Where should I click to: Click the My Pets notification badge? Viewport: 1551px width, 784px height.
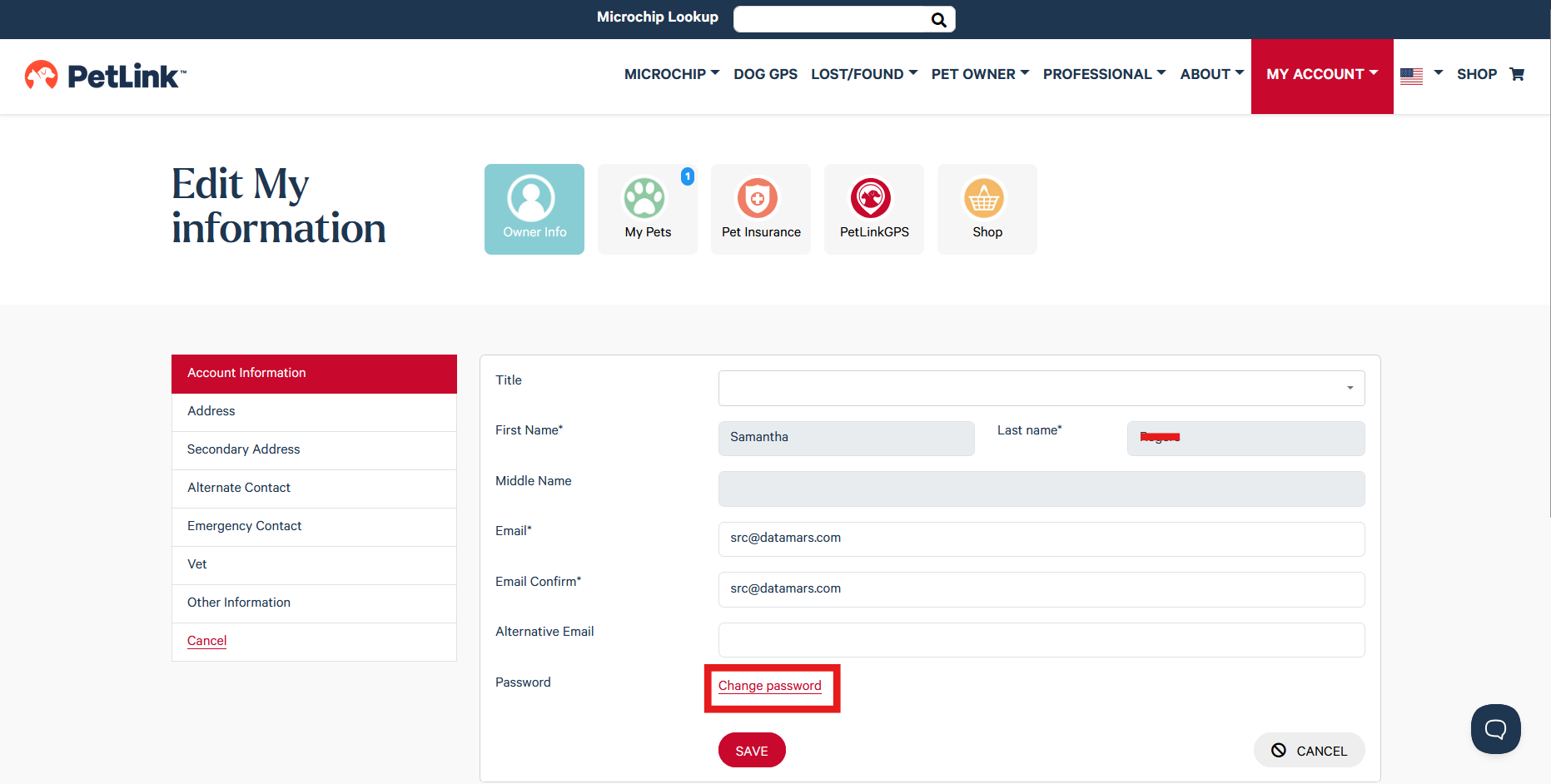tap(688, 176)
